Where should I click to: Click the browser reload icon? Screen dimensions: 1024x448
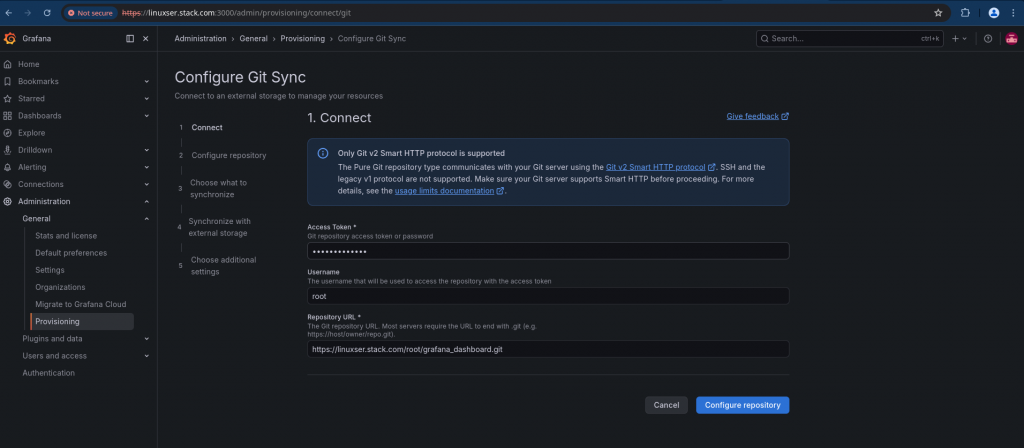click(47, 12)
